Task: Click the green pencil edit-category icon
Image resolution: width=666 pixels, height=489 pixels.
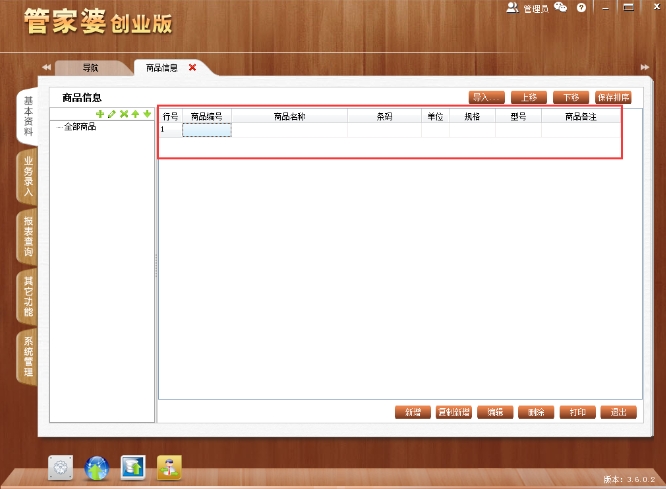Action: (112, 114)
